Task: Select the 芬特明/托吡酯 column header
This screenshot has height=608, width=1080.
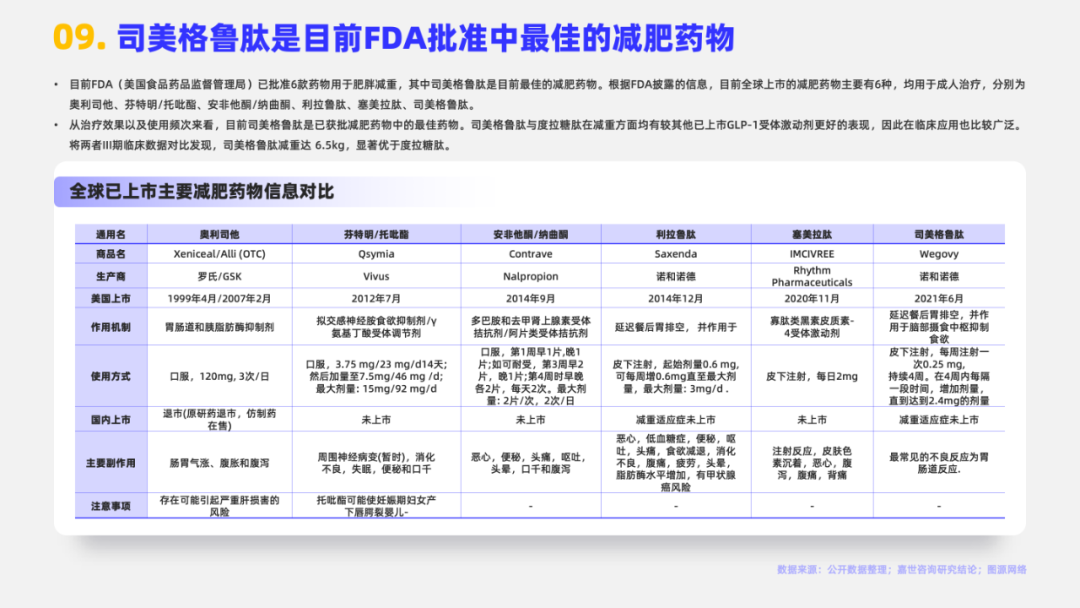Action: coord(376,234)
